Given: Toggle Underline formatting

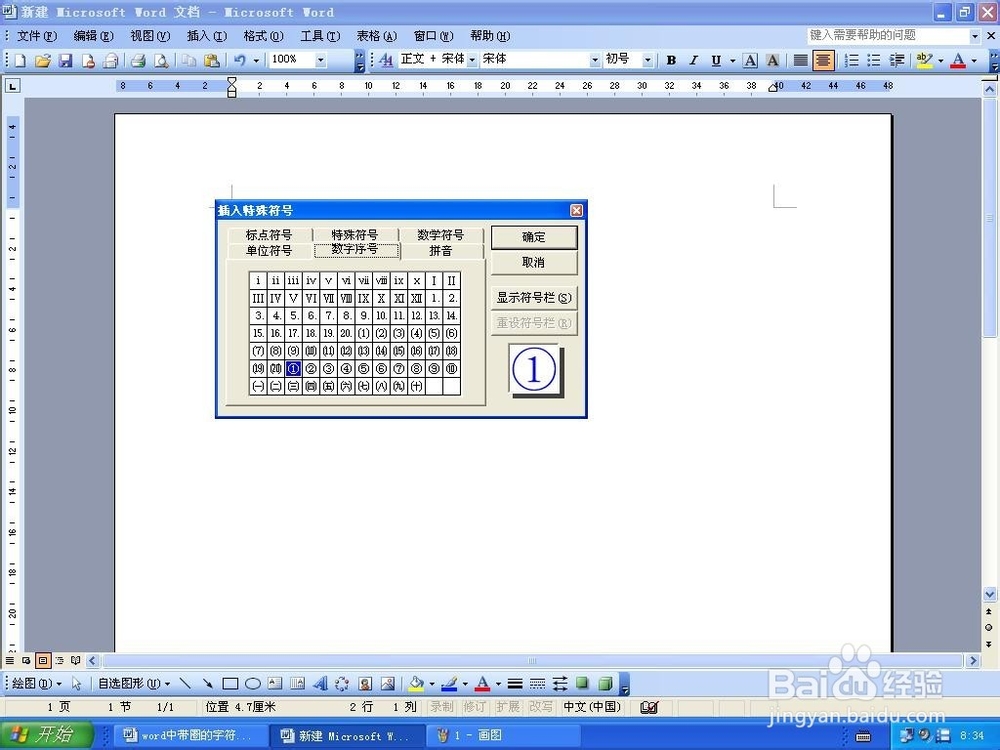Looking at the screenshot, I should click(x=716, y=61).
